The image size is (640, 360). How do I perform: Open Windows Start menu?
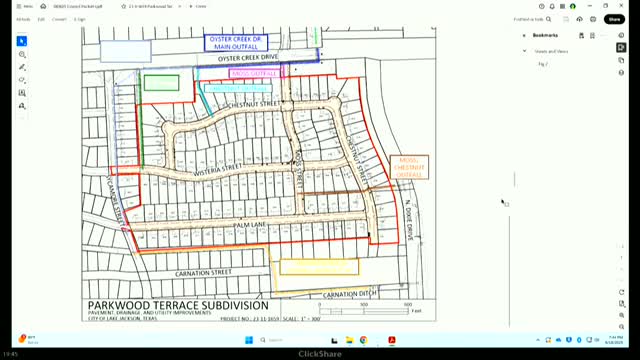coord(249,340)
